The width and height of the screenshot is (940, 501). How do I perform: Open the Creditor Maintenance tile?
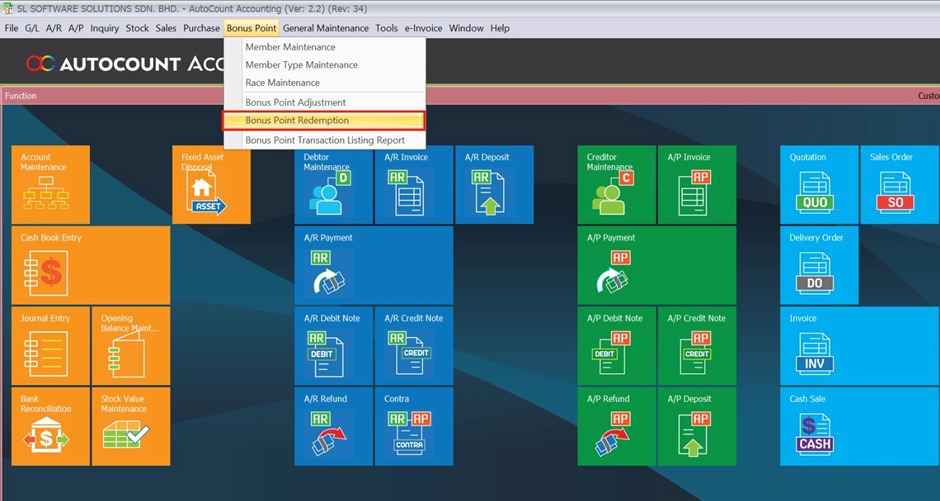[x=616, y=185]
